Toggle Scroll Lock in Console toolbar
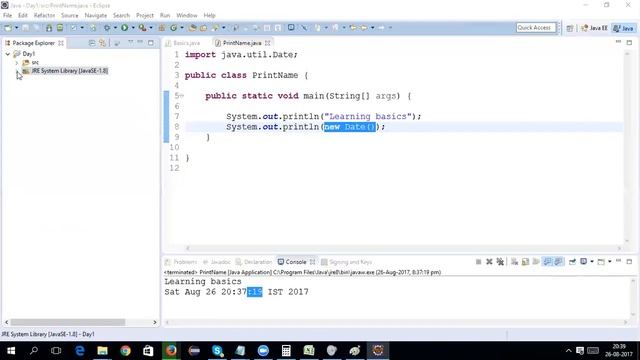 coord(525,262)
